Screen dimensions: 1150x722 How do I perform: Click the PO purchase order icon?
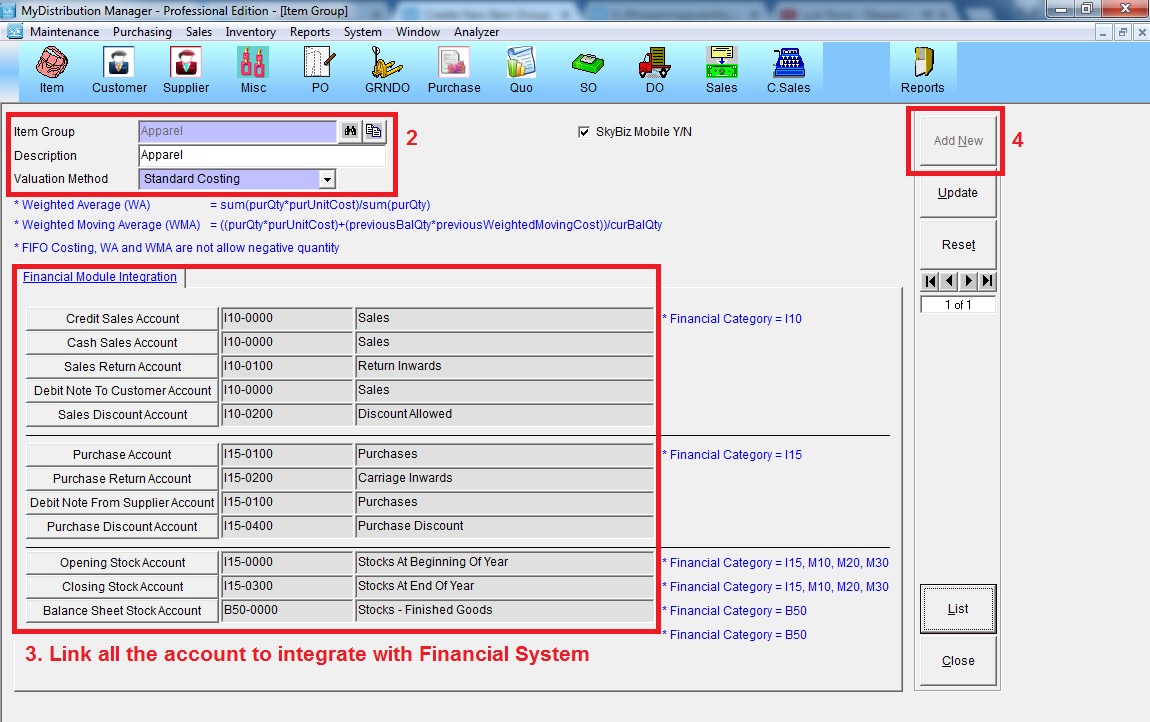tap(320, 70)
